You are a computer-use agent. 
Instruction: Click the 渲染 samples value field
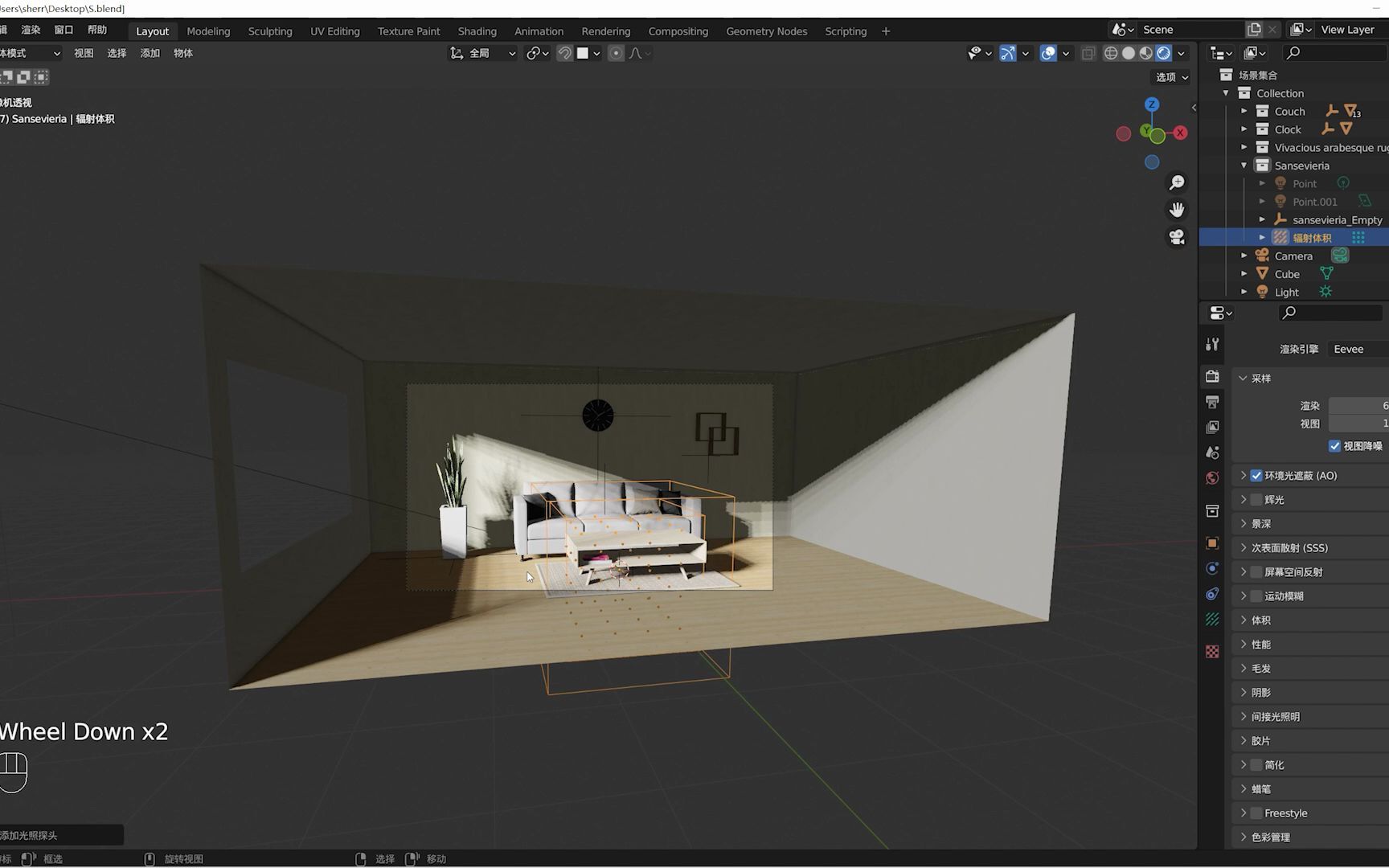(x=1358, y=406)
